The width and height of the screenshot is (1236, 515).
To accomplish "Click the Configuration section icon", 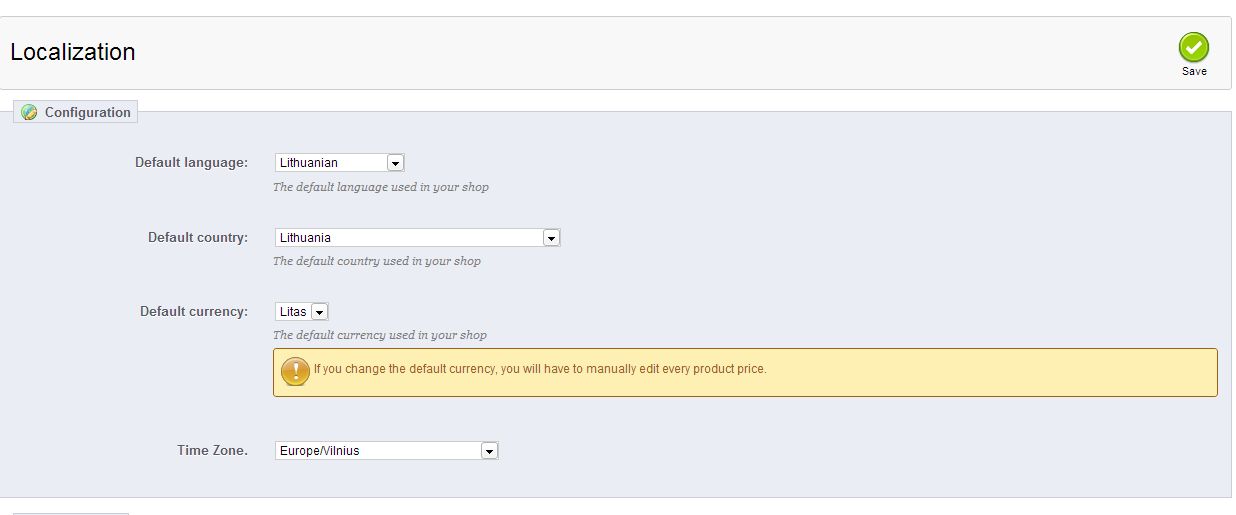I will click(x=29, y=112).
